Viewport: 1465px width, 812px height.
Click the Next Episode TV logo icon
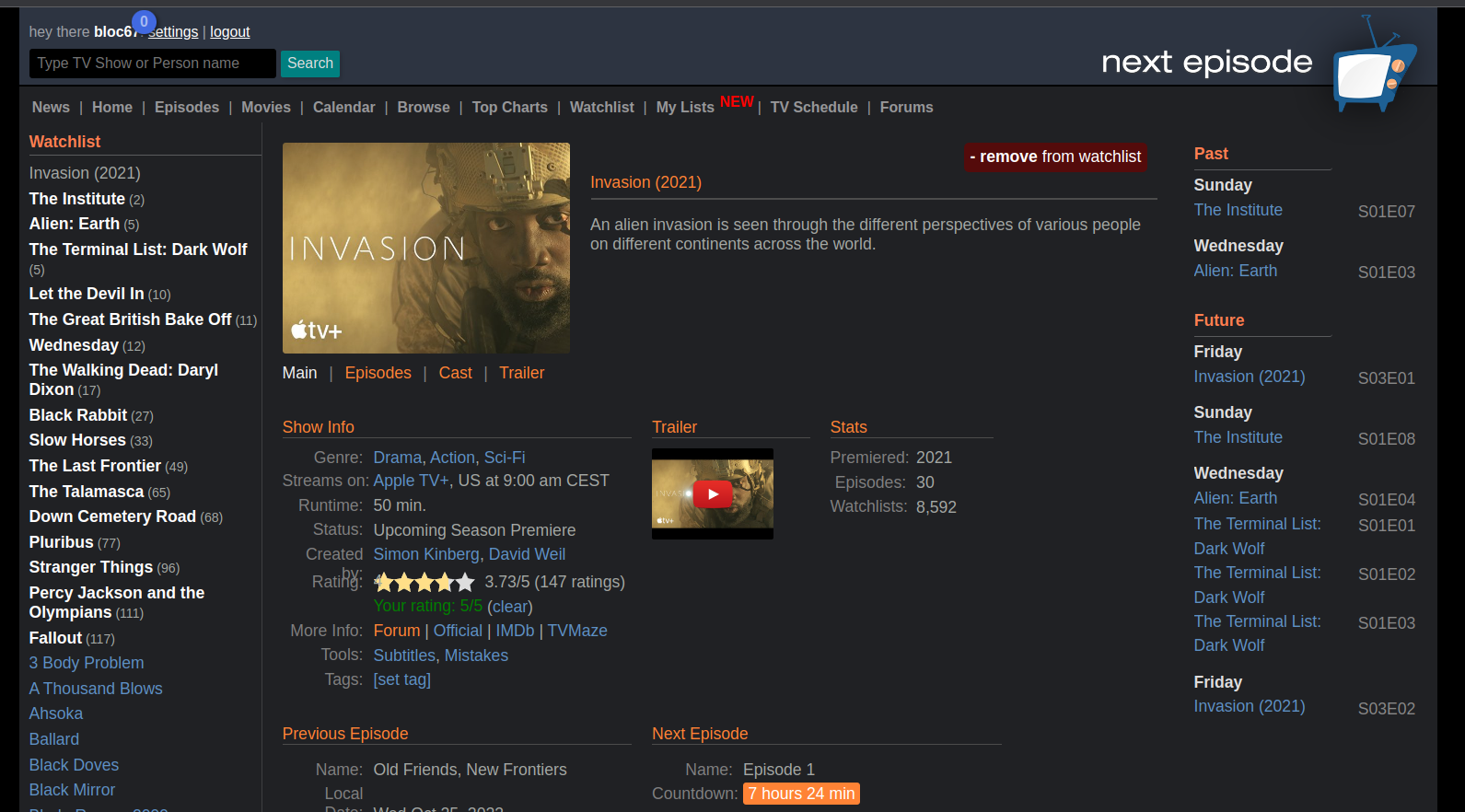pos(1375,64)
